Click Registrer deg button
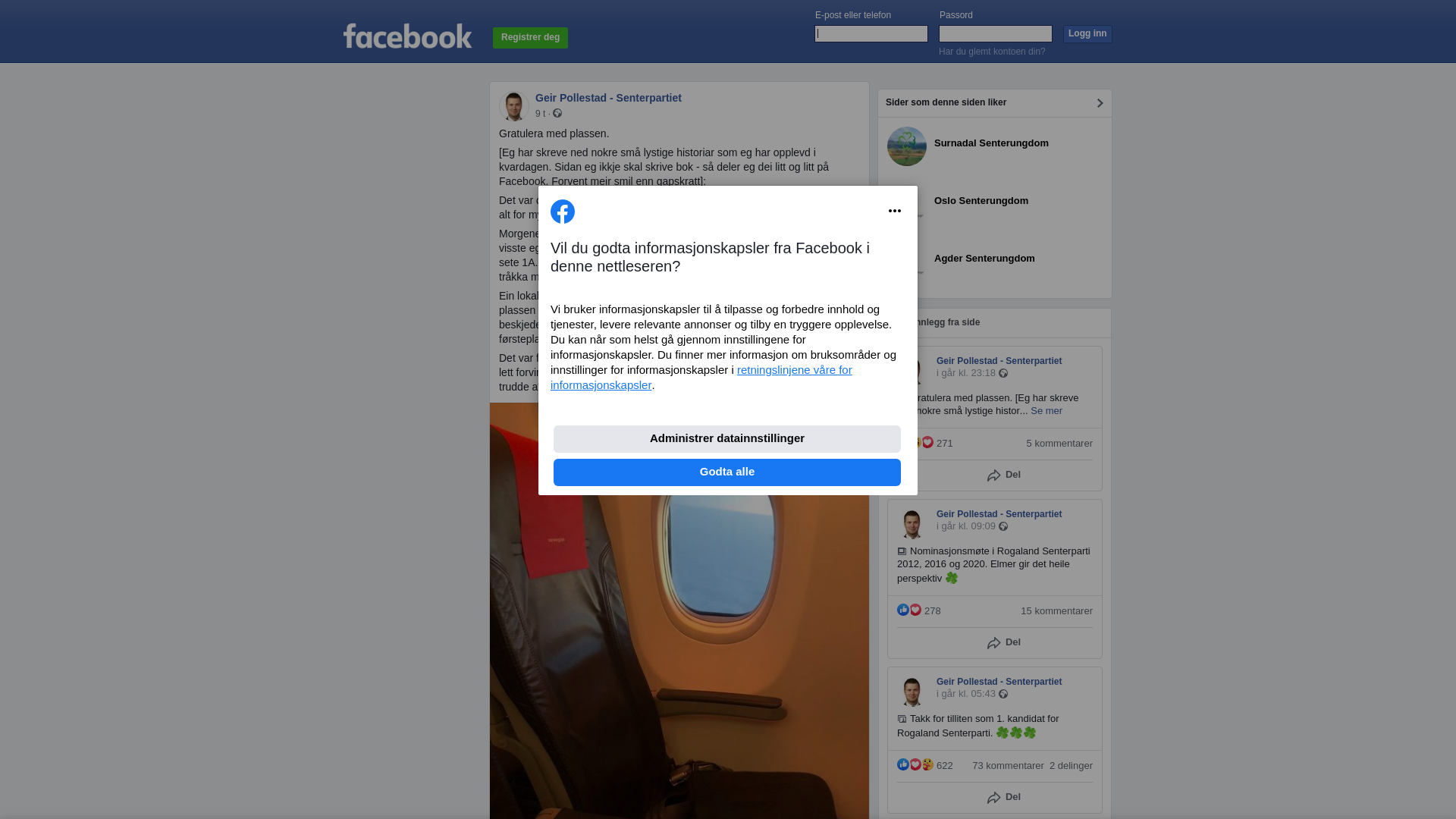1456x819 pixels. click(x=530, y=38)
